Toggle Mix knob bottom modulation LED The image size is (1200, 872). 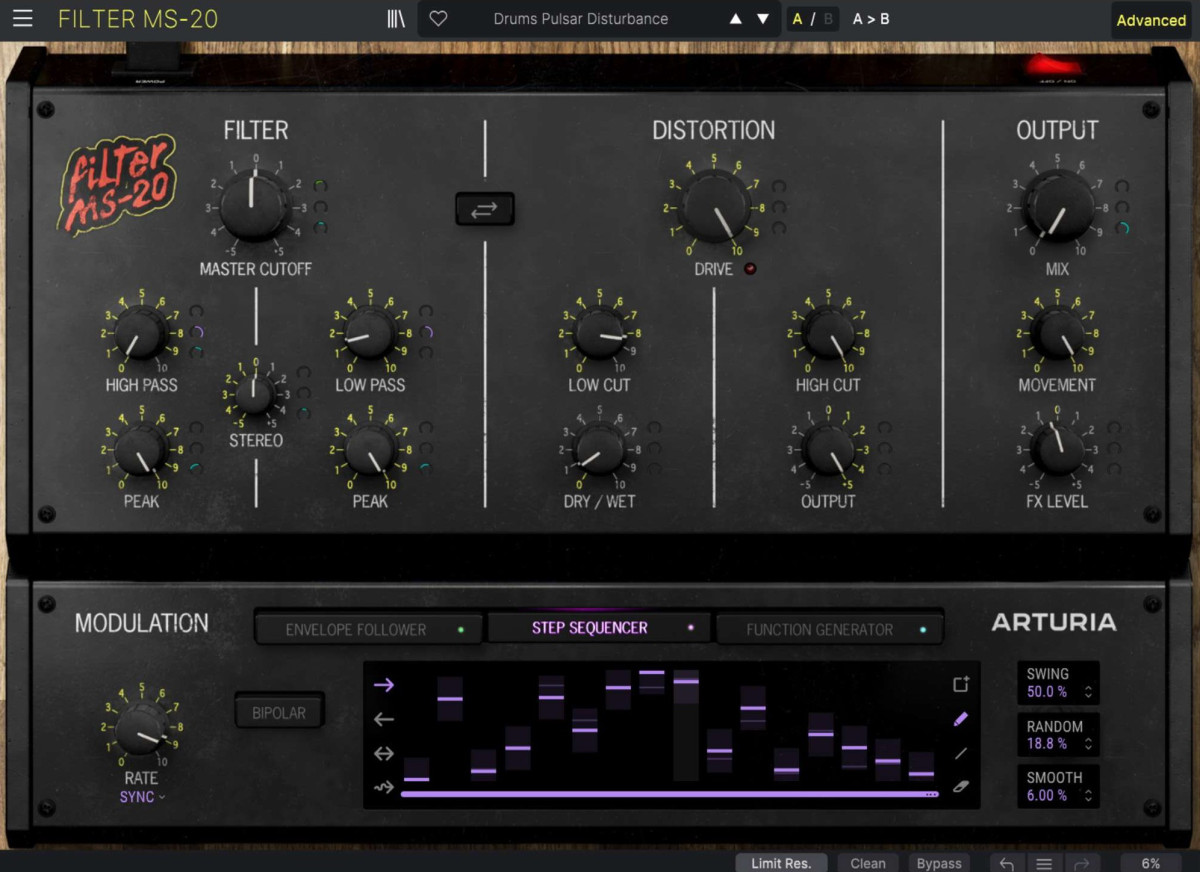click(x=1123, y=229)
